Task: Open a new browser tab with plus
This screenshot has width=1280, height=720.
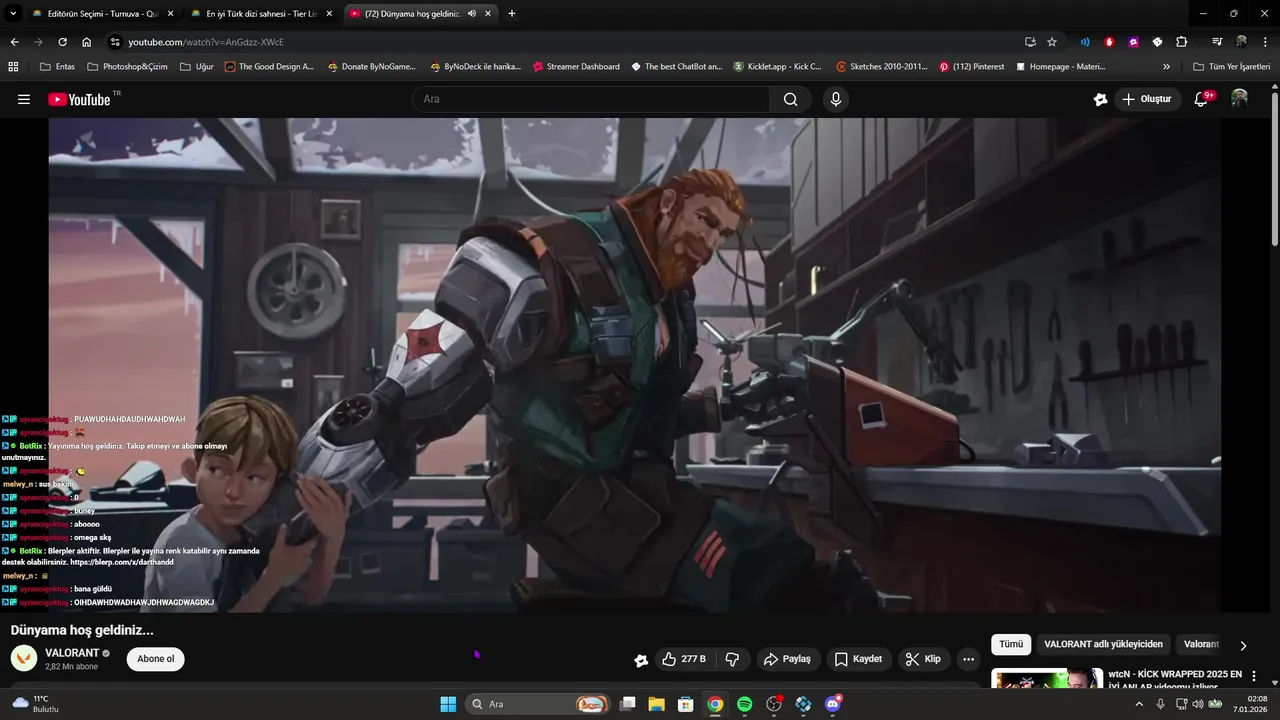Action: 512,14
